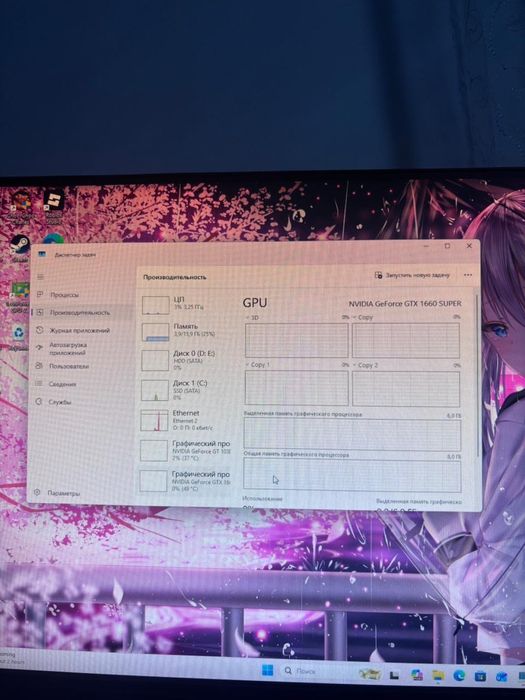Open the Copy engine dropdown
Viewport: 525px width, 700px height.
tap(362, 317)
